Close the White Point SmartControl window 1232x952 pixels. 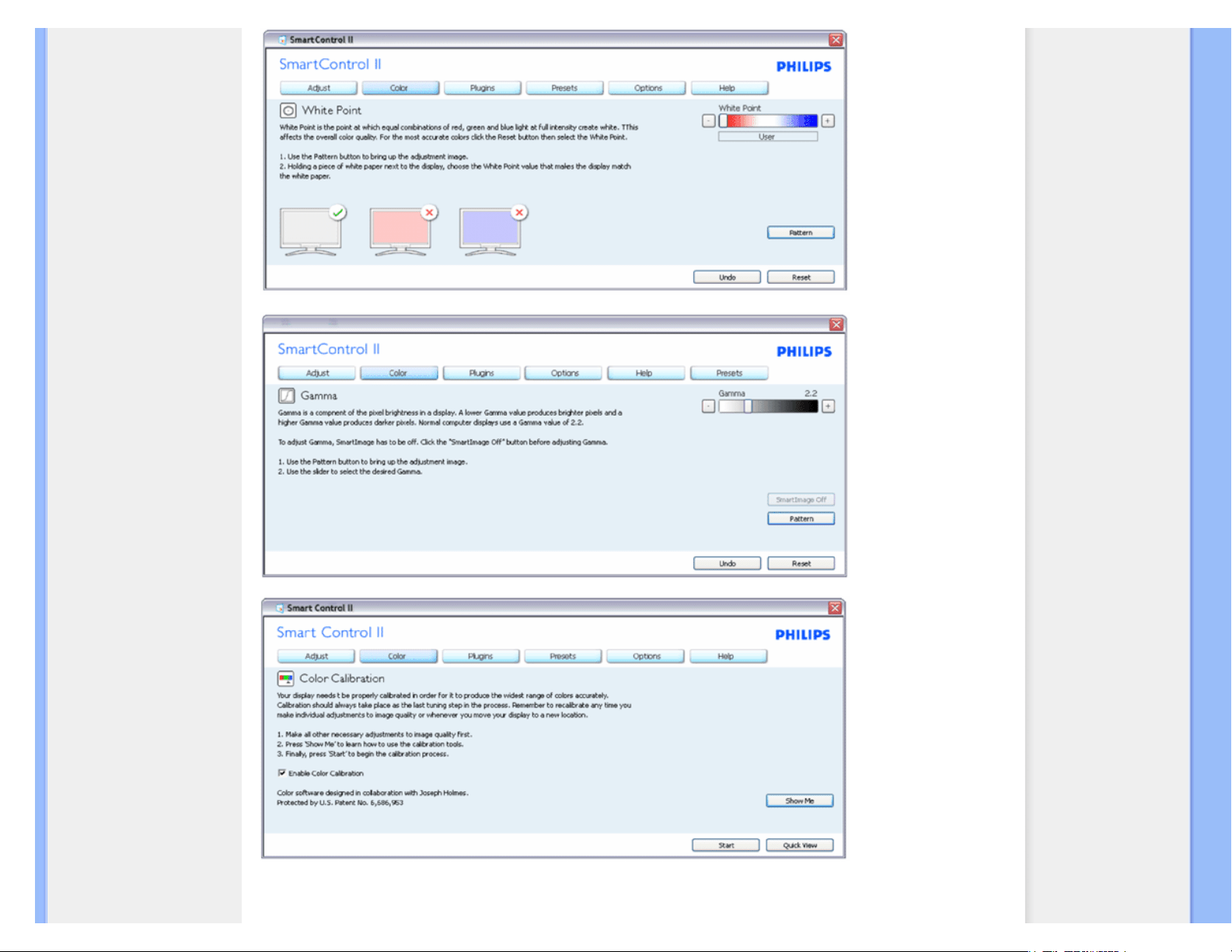[x=836, y=40]
